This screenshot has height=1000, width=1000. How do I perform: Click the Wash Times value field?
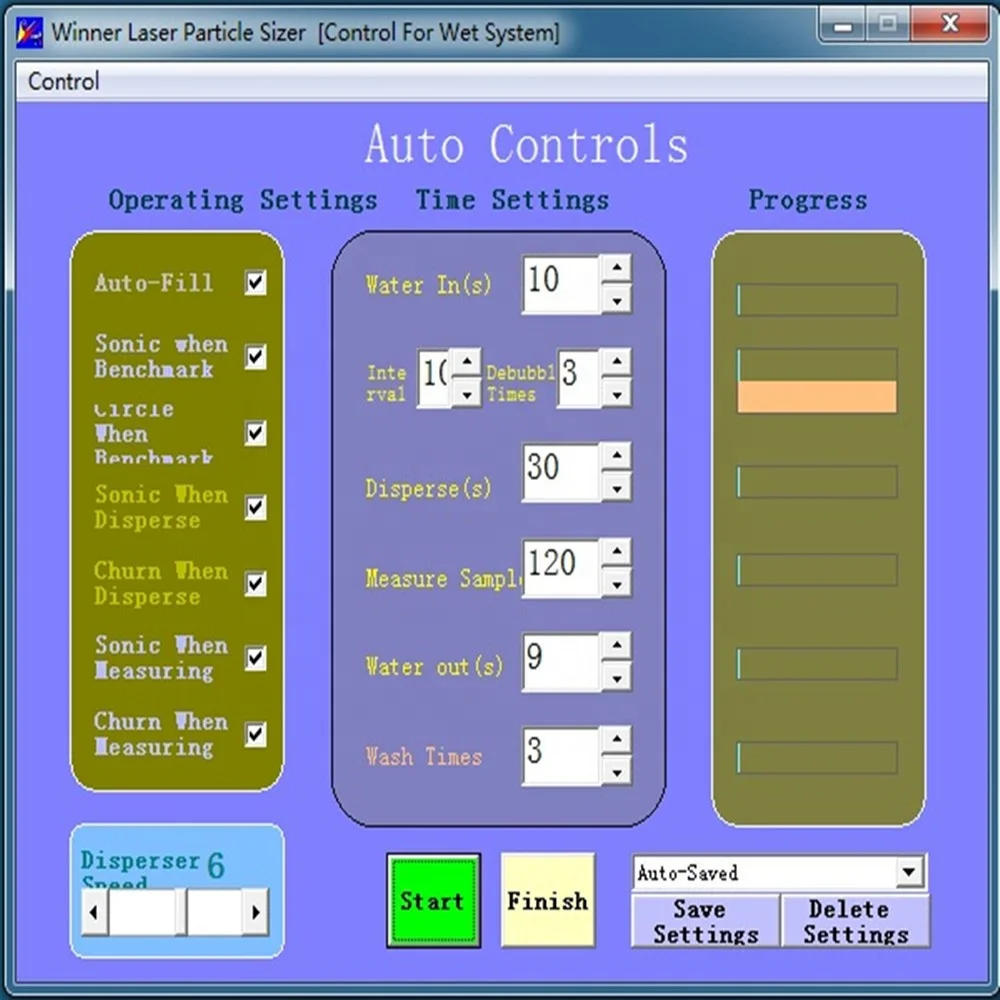[561, 756]
